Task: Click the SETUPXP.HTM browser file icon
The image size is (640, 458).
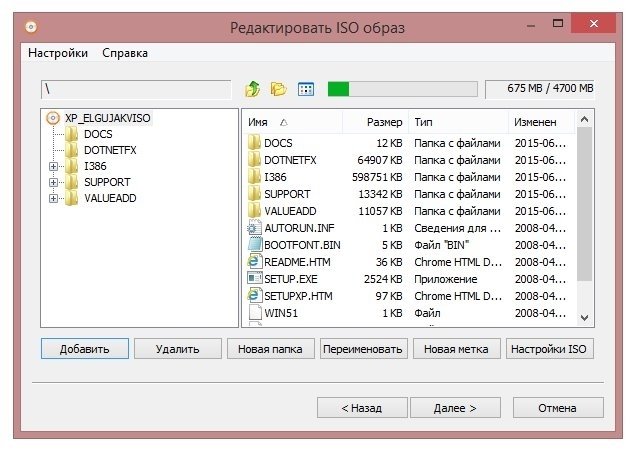Action: coord(254,296)
